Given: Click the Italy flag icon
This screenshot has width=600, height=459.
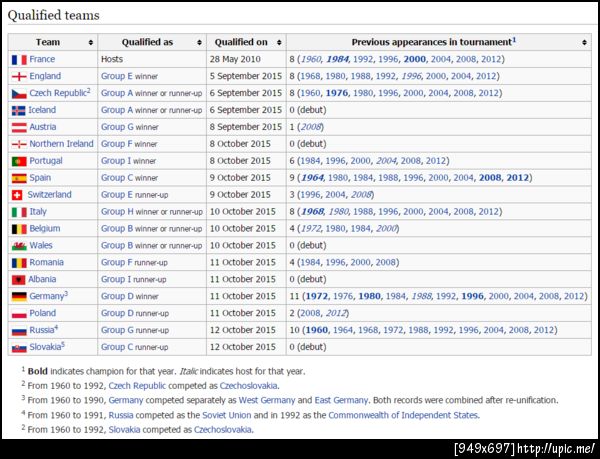Looking at the screenshot, I should tap(19, 212).
